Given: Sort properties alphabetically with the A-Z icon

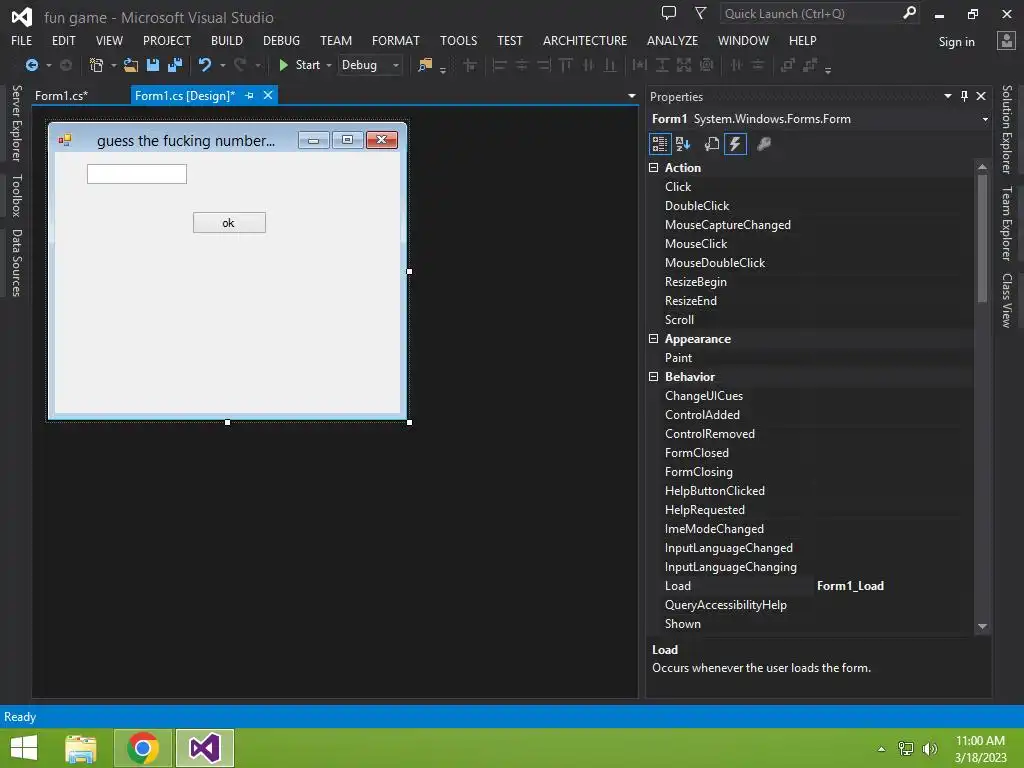Looking at the screenshot, I should tap(683, 144).
